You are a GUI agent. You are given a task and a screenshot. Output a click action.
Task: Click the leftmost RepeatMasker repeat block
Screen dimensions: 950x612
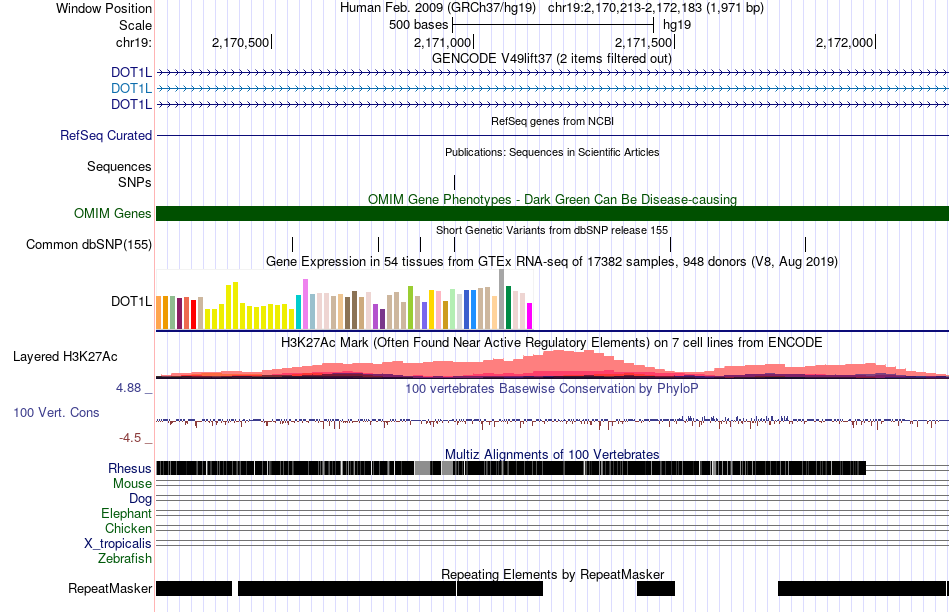(194, 588)
